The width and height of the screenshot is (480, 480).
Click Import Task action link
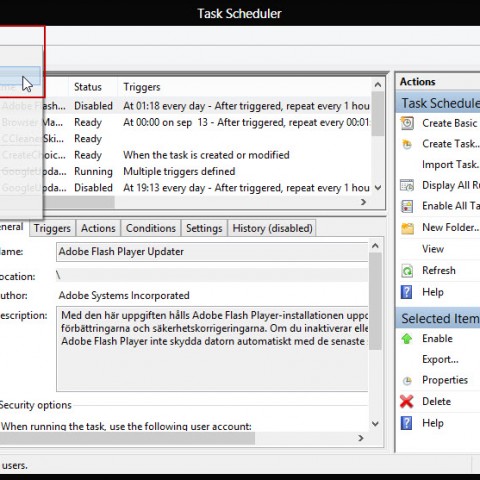[x=450, y=165]
